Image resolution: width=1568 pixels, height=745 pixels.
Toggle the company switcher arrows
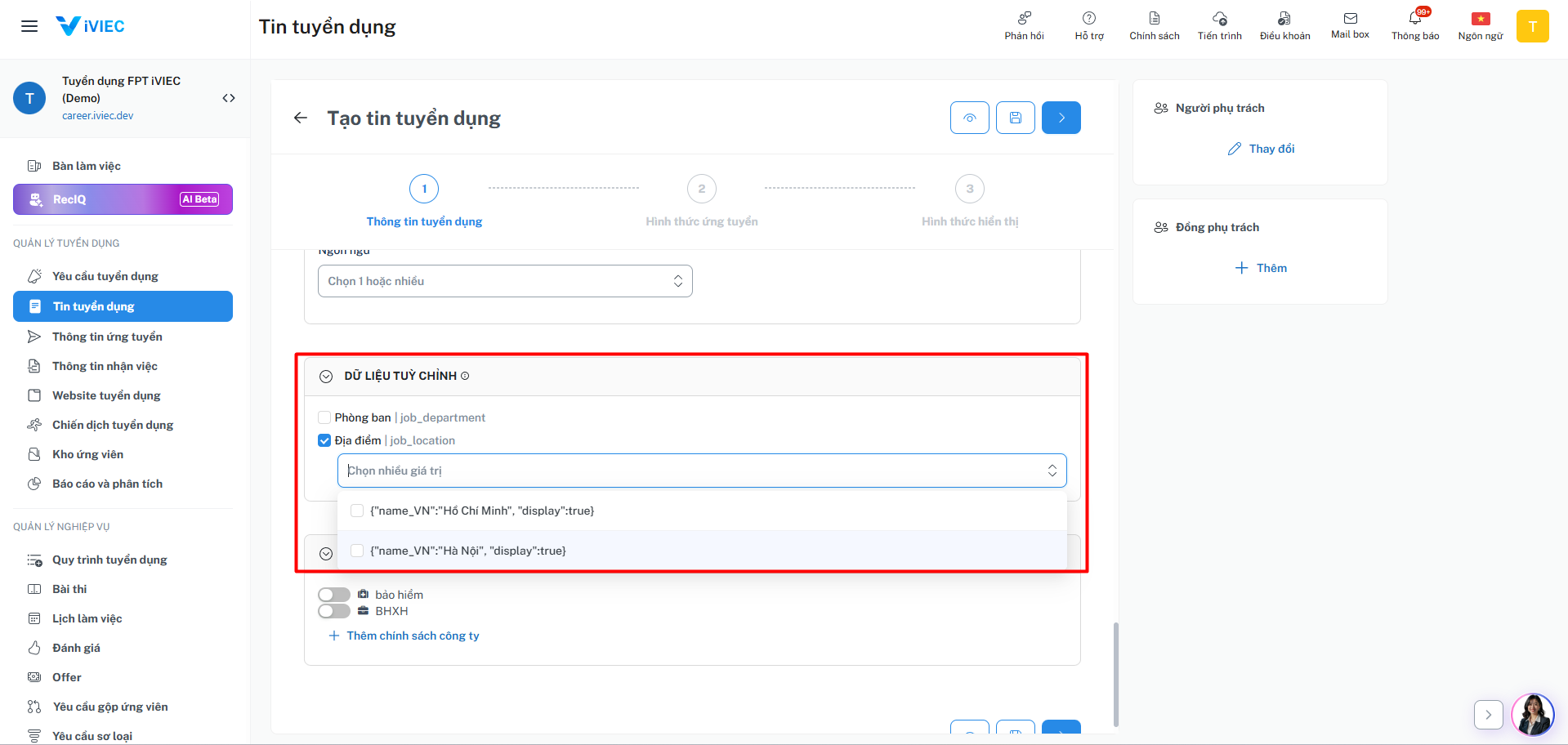pos(229,98)
